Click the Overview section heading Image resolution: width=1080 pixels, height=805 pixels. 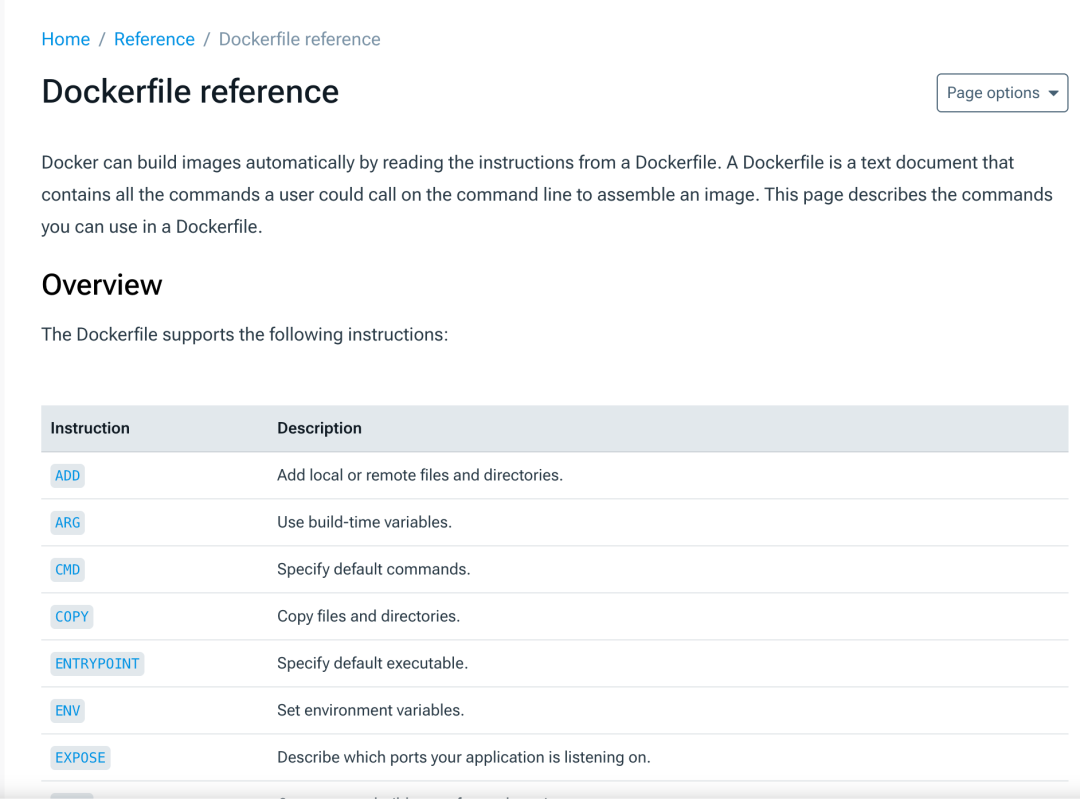coord(102,284)
